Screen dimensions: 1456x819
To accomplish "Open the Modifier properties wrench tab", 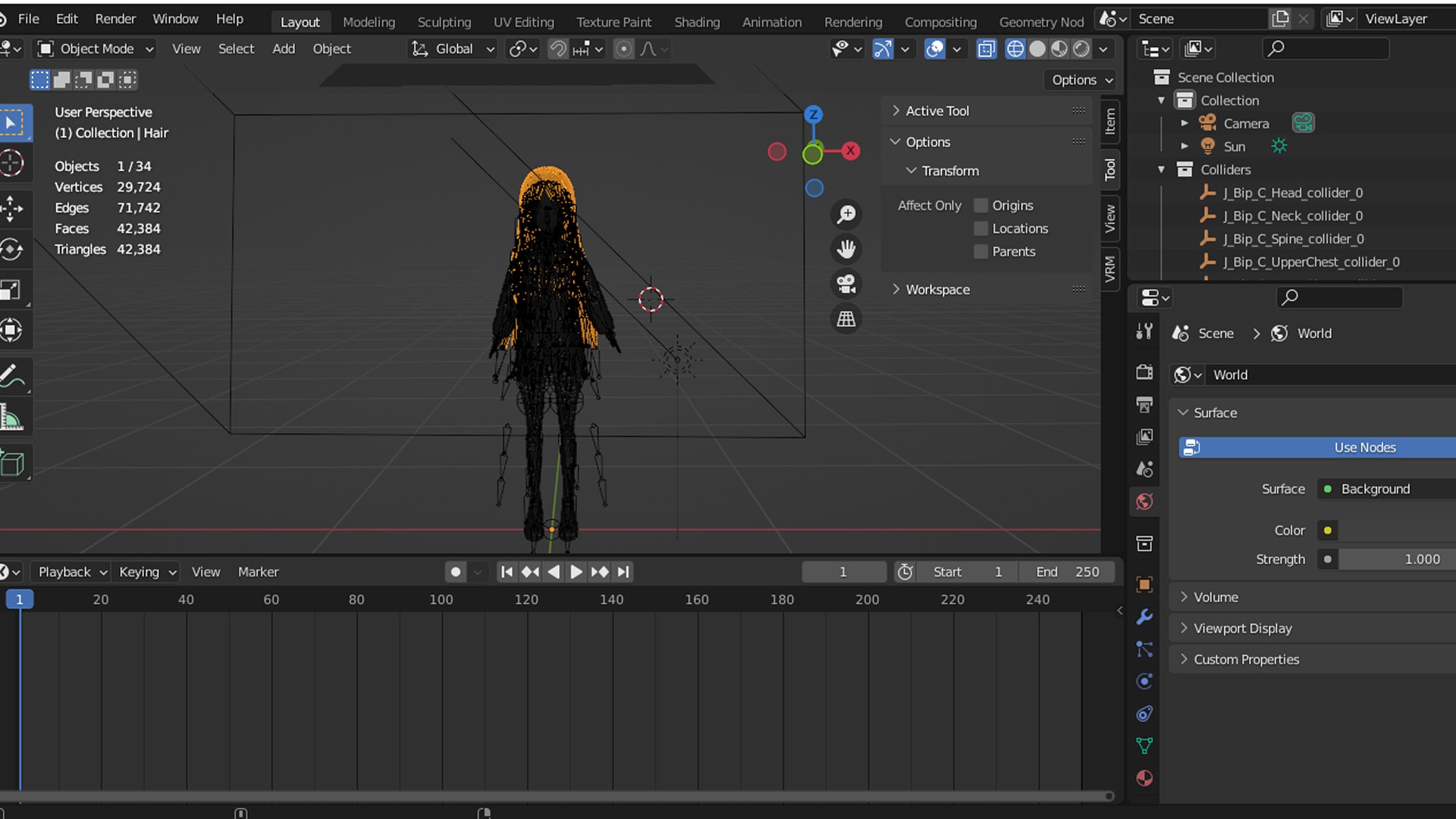I will click(1144, 617).
